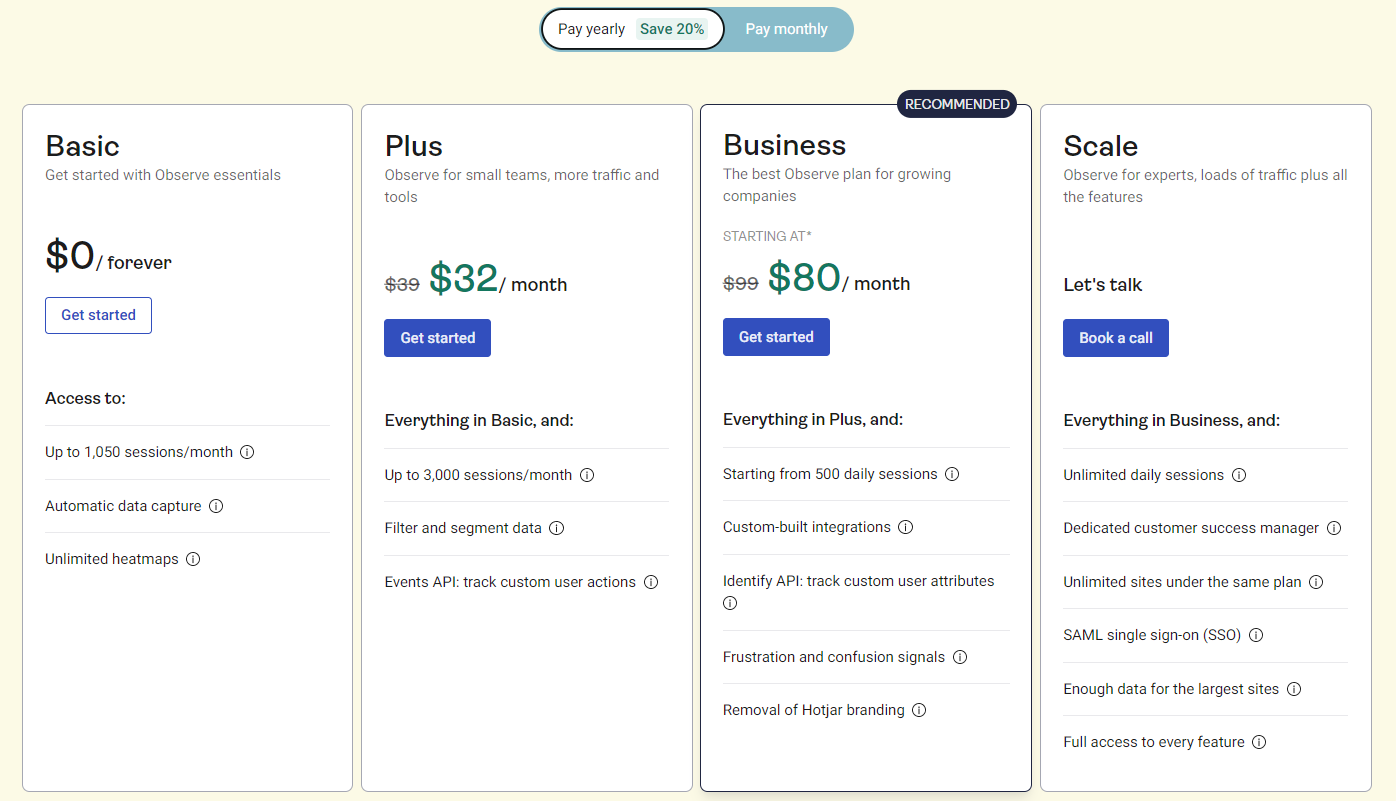Viewport: 1396px width, 801px height.
Task: Click info icon next to Events API feature
Action: tap(651, 582)
